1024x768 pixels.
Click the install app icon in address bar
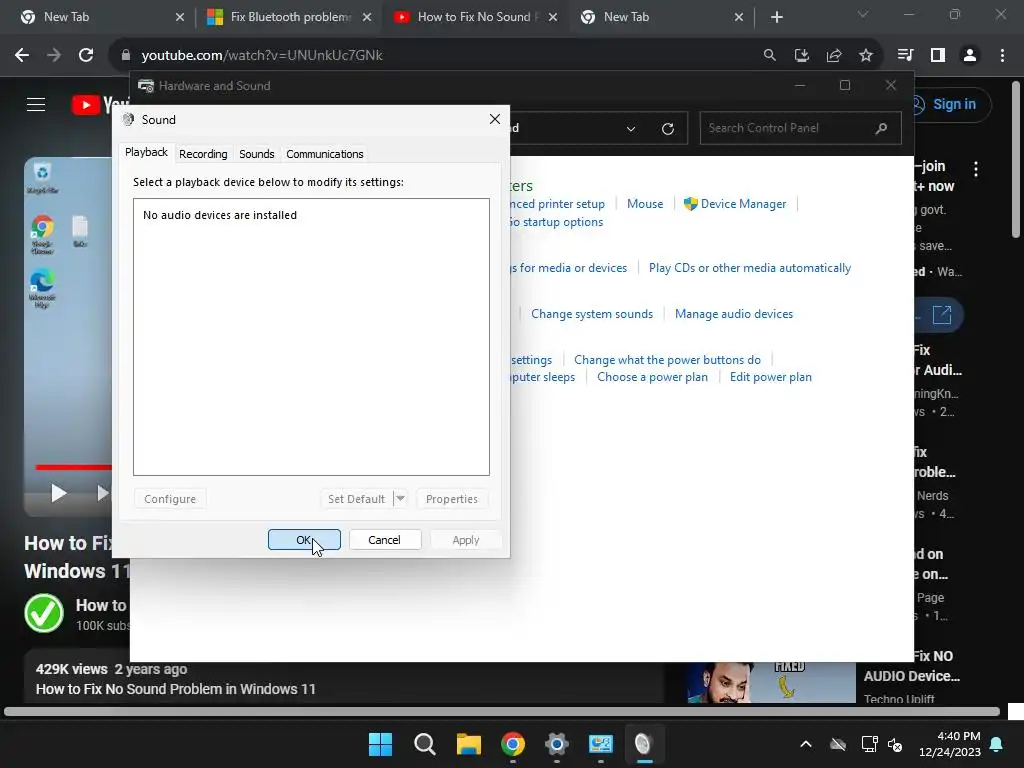coord(802,56)
